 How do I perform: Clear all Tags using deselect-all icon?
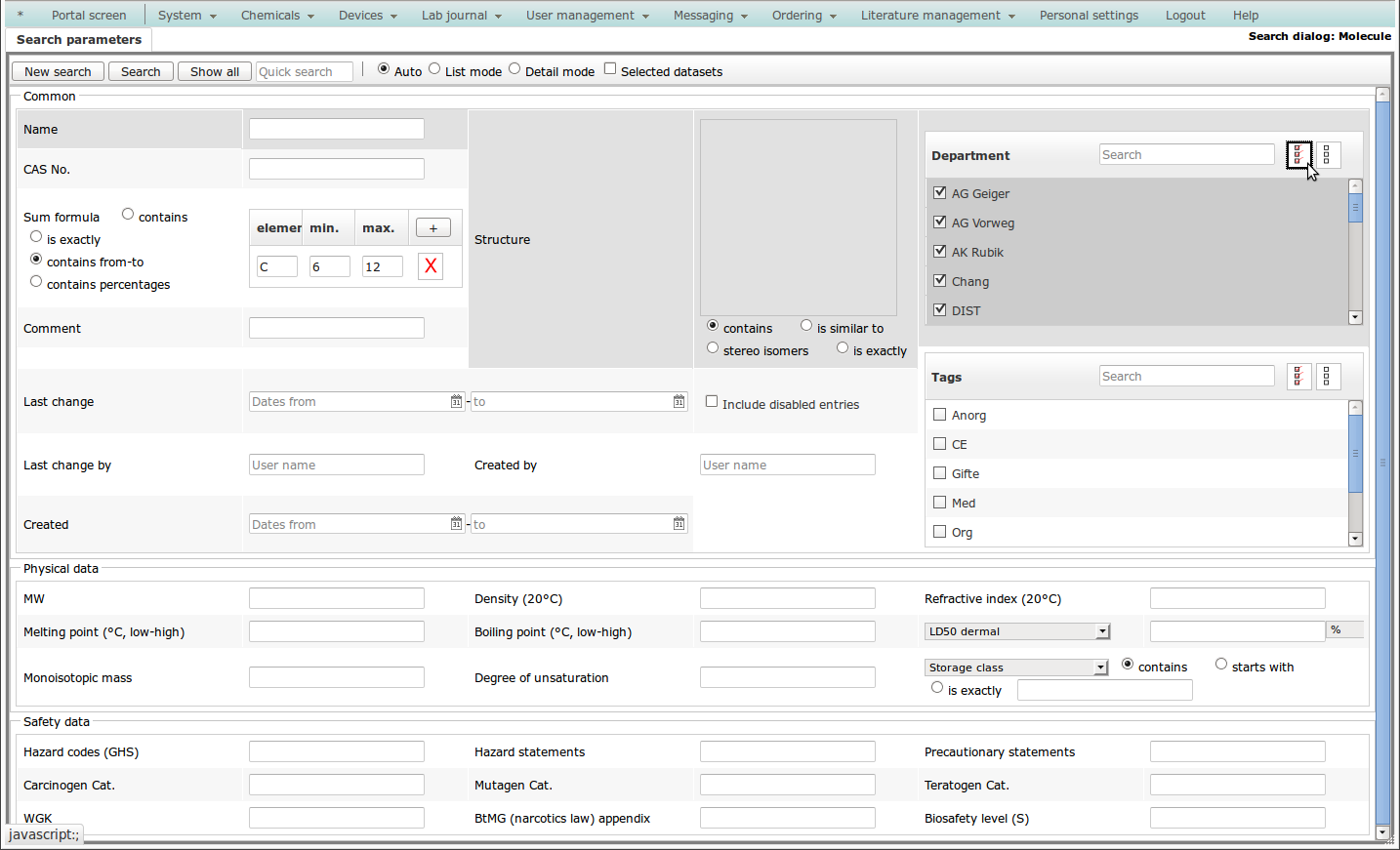tap(1327, 377)
